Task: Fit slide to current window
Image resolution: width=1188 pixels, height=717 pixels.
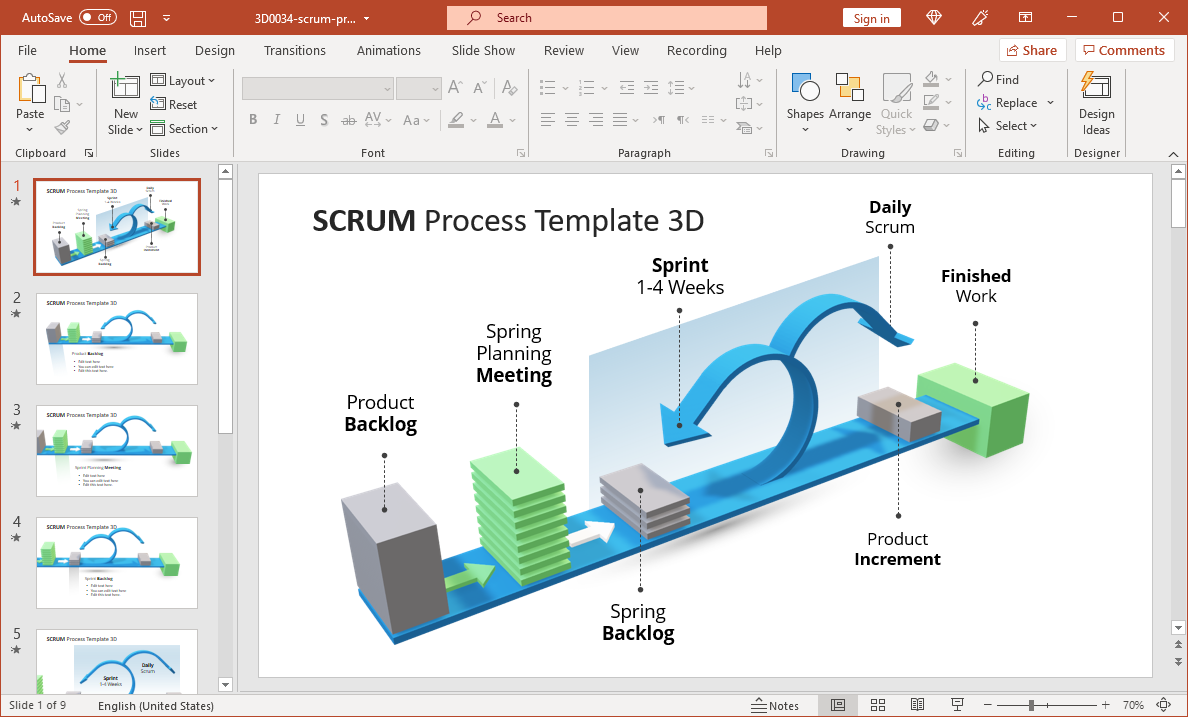Action: tap(1163, 705)
